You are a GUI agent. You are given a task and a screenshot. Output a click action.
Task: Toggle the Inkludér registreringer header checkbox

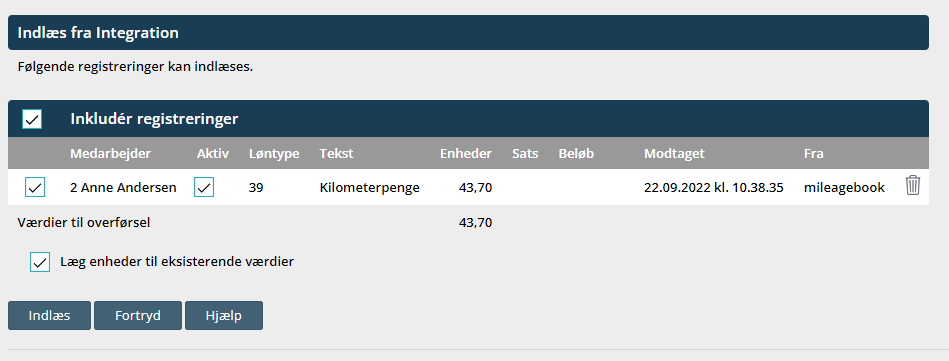(32, 119)
